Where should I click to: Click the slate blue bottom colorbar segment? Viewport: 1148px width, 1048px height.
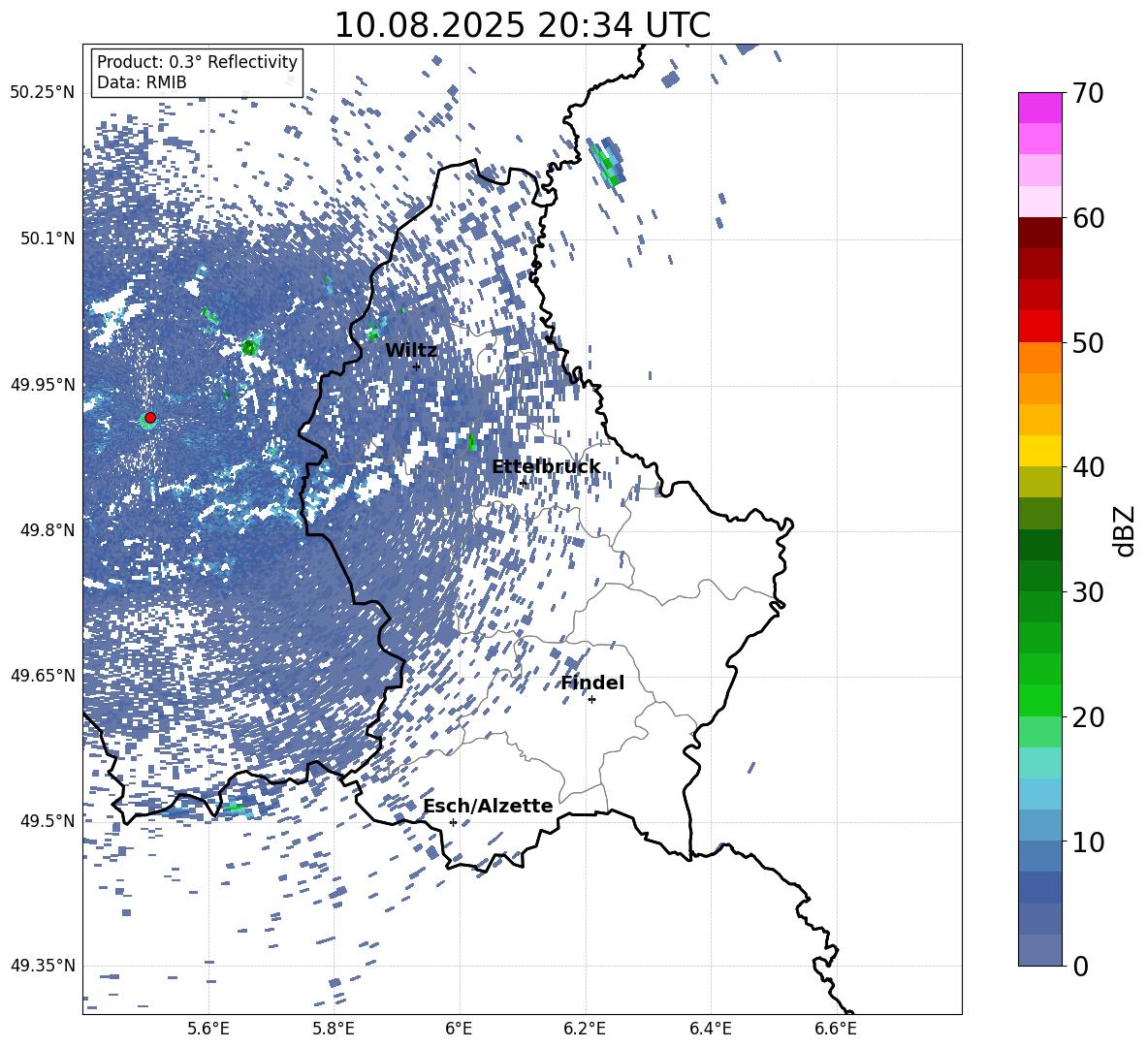click(1039, 950)
